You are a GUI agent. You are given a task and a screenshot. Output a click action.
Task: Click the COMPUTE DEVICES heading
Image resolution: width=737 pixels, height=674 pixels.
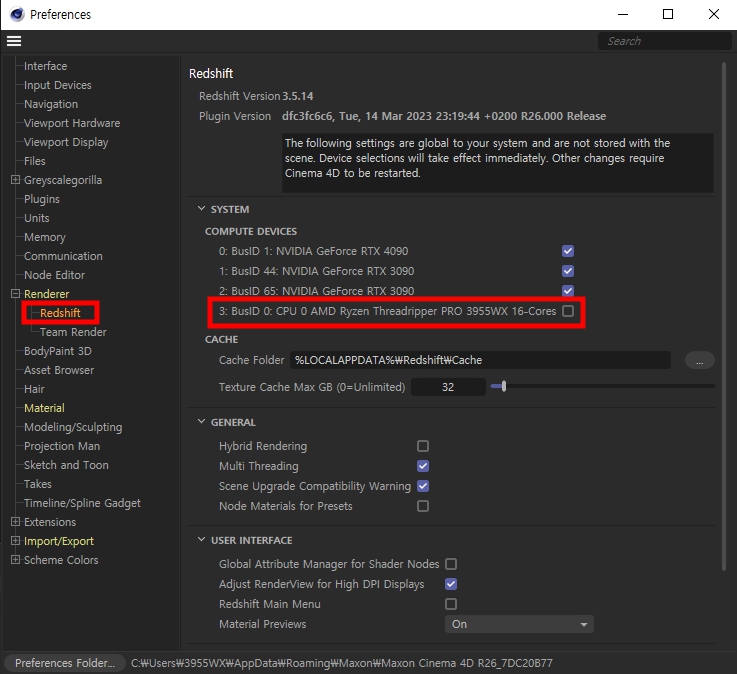251,232
